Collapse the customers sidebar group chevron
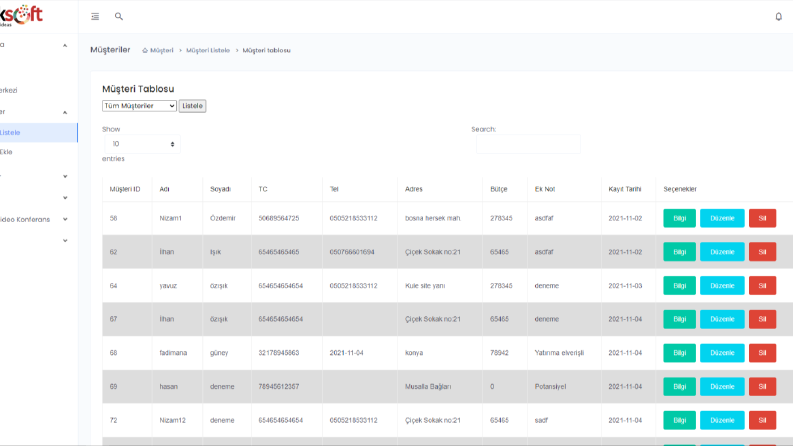This screenshot has height=446, width=793. click(x=65, y=112)
